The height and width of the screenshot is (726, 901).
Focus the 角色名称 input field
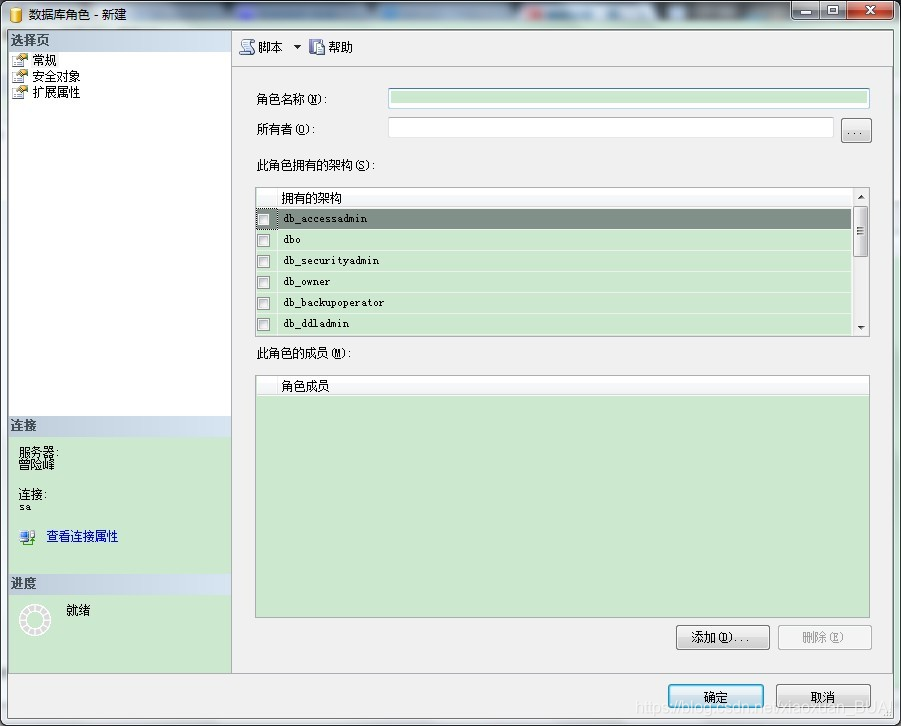629,98
